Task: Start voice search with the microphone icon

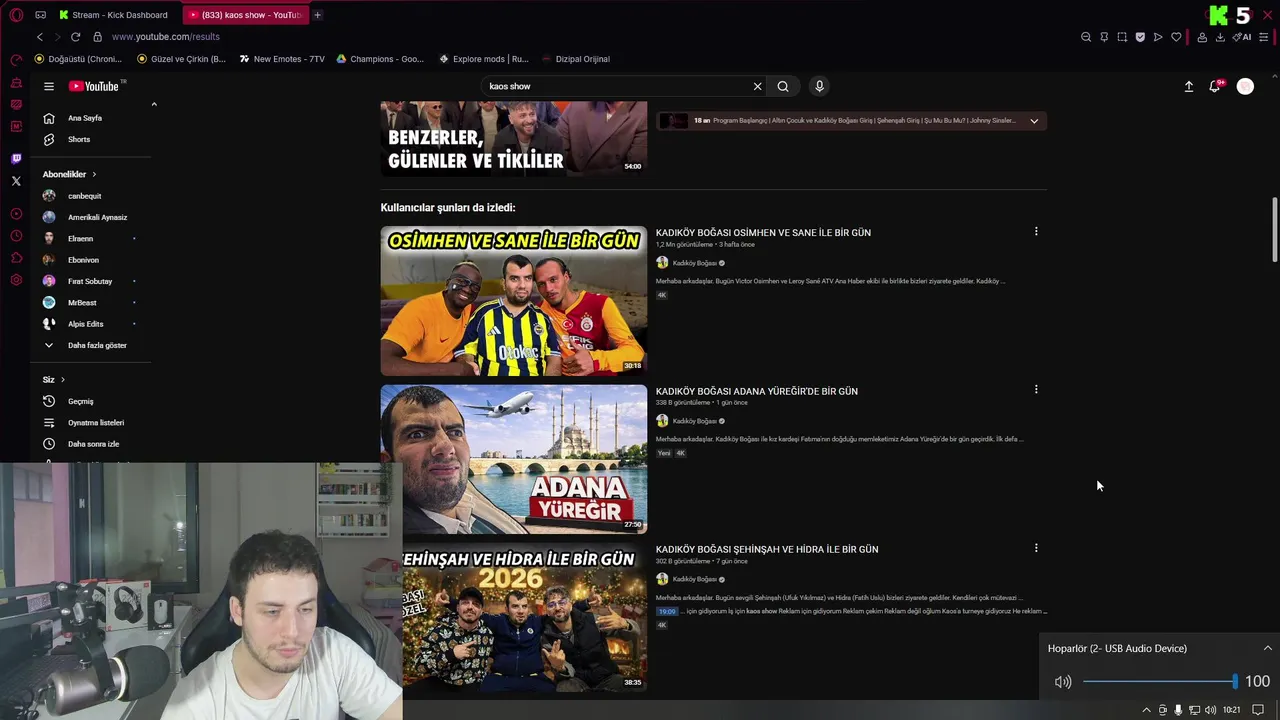Action: pos(819,86)
